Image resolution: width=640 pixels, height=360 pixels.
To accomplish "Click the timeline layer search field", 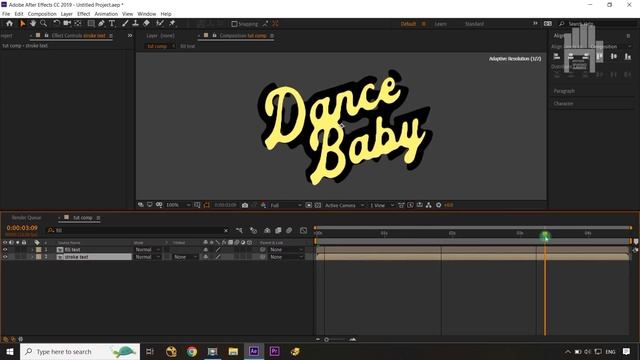I will (x=138, y=231).
